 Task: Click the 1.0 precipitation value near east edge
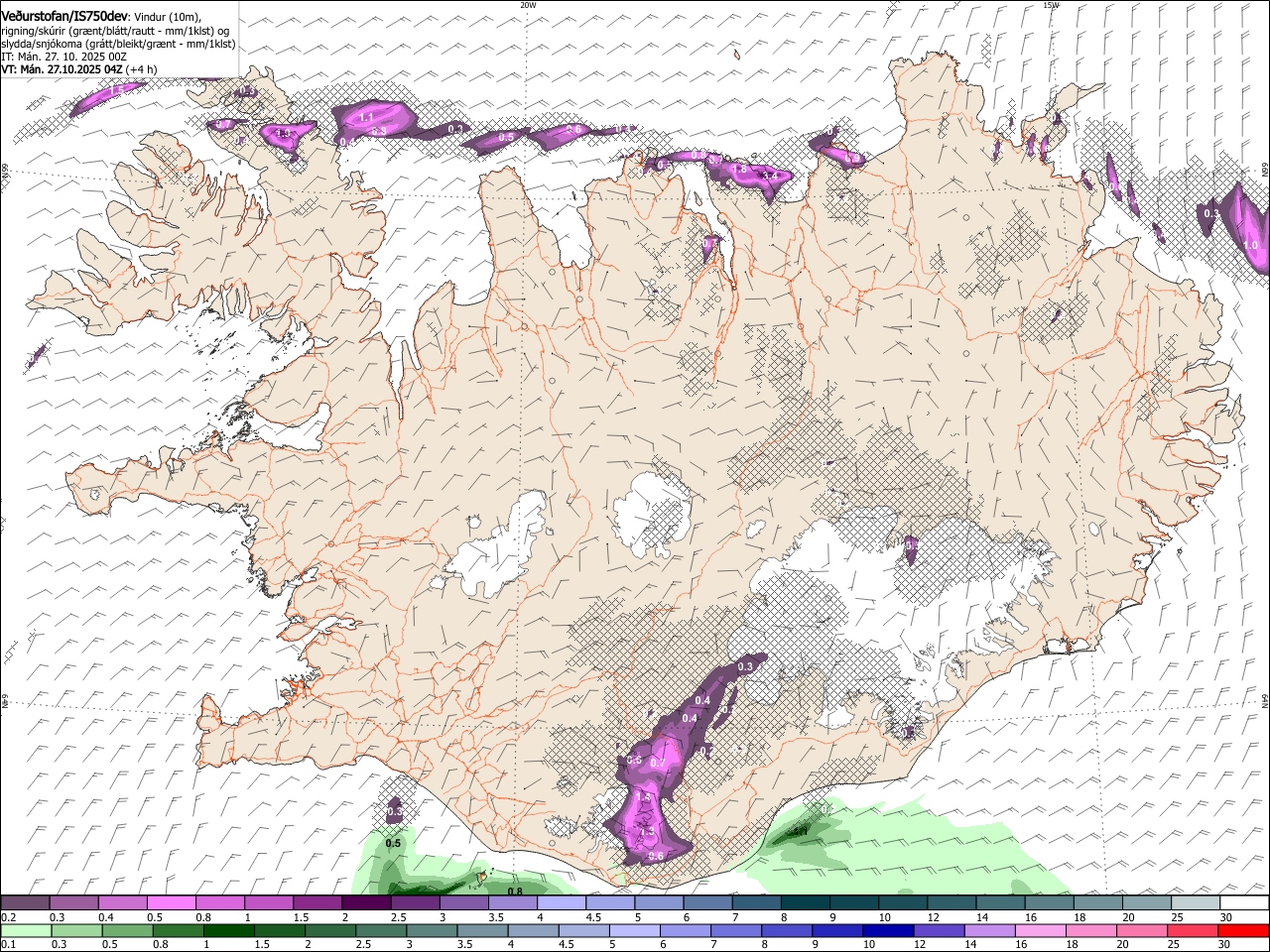pos(1250,245)
